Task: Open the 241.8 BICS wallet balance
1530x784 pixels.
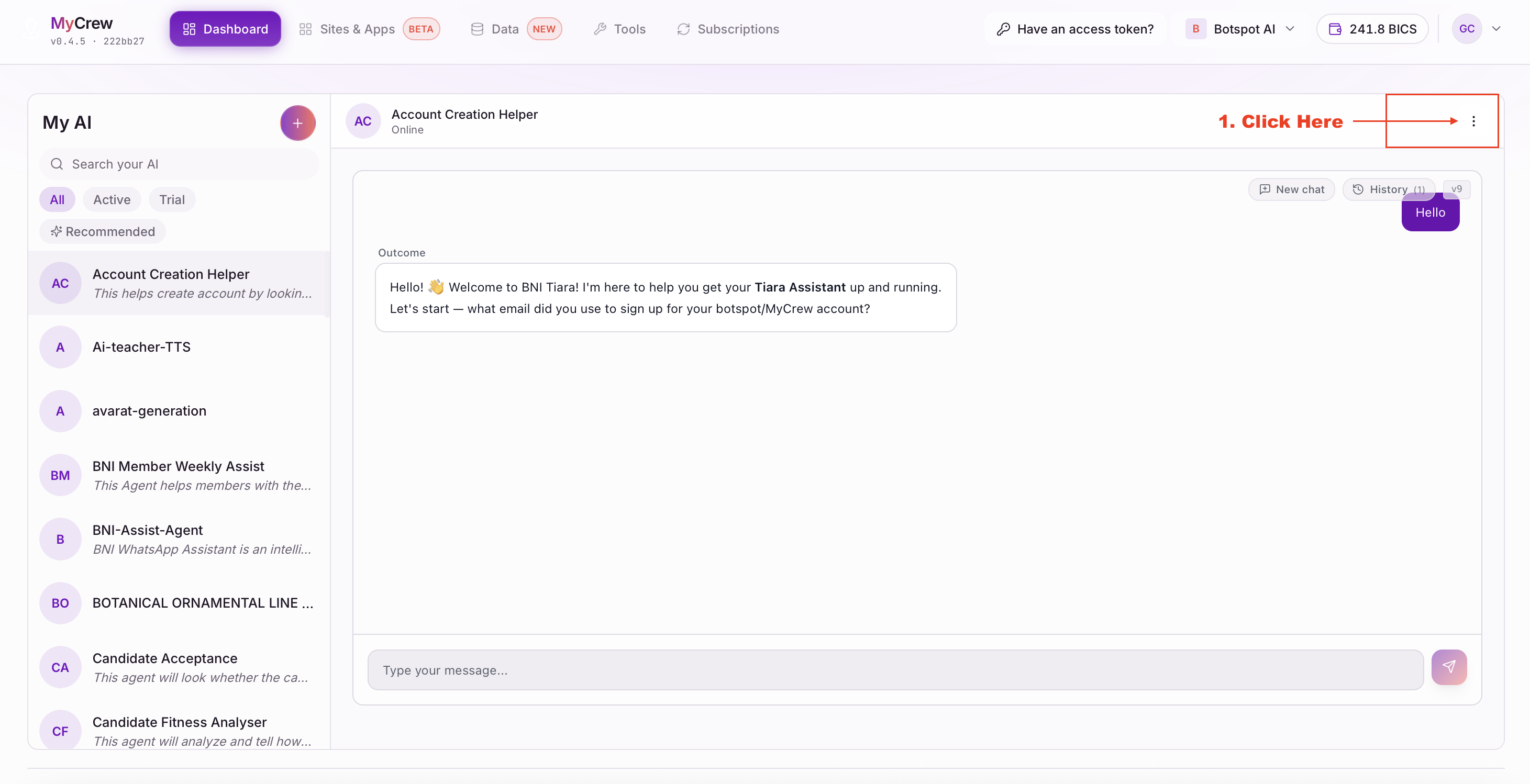Action: (1372, 29)
